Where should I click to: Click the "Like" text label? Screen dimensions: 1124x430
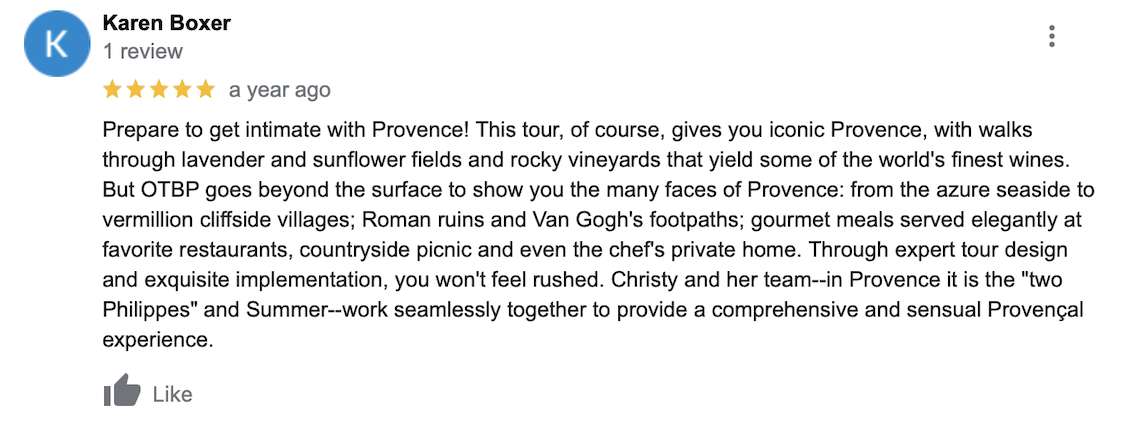pyautogui.click(x=173, y=394)
